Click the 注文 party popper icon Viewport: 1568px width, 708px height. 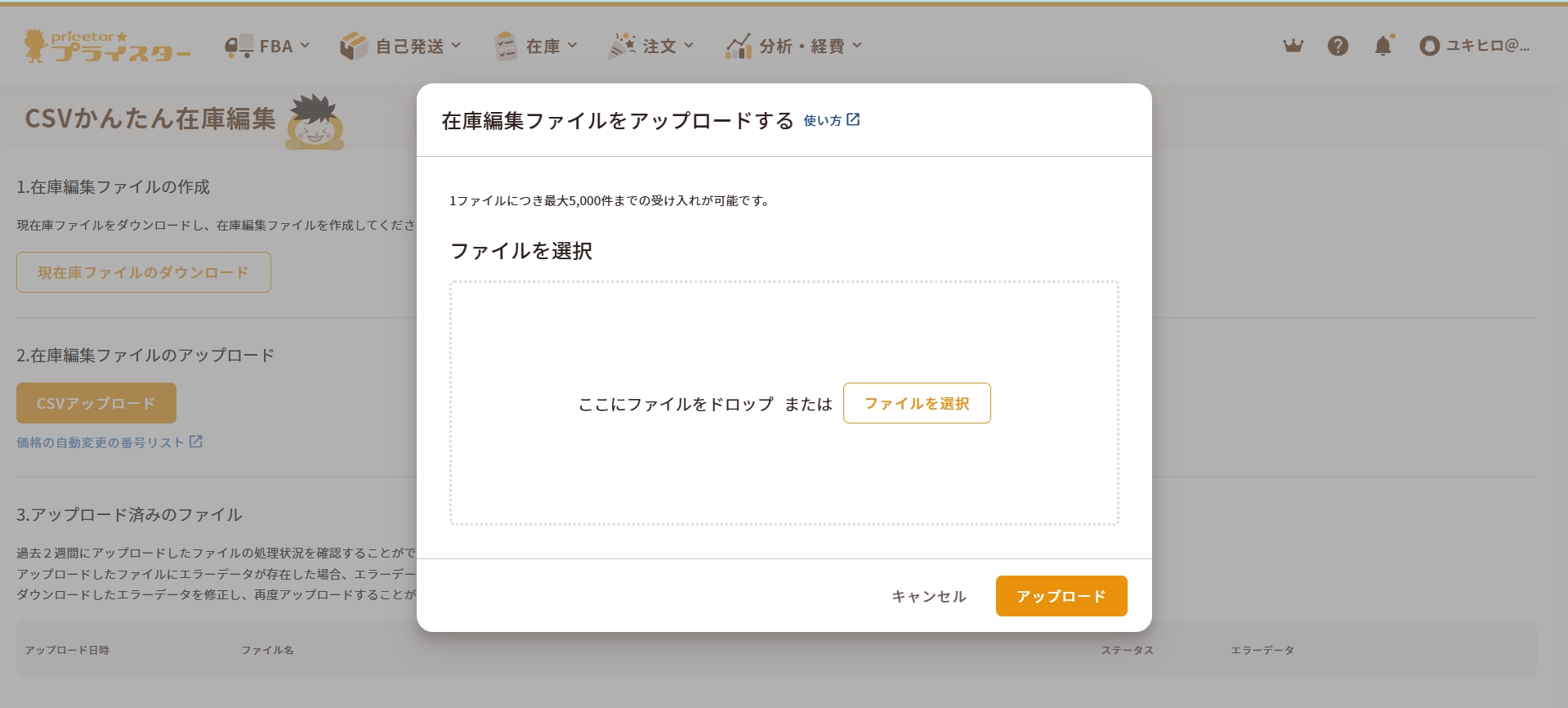point(622,47)
